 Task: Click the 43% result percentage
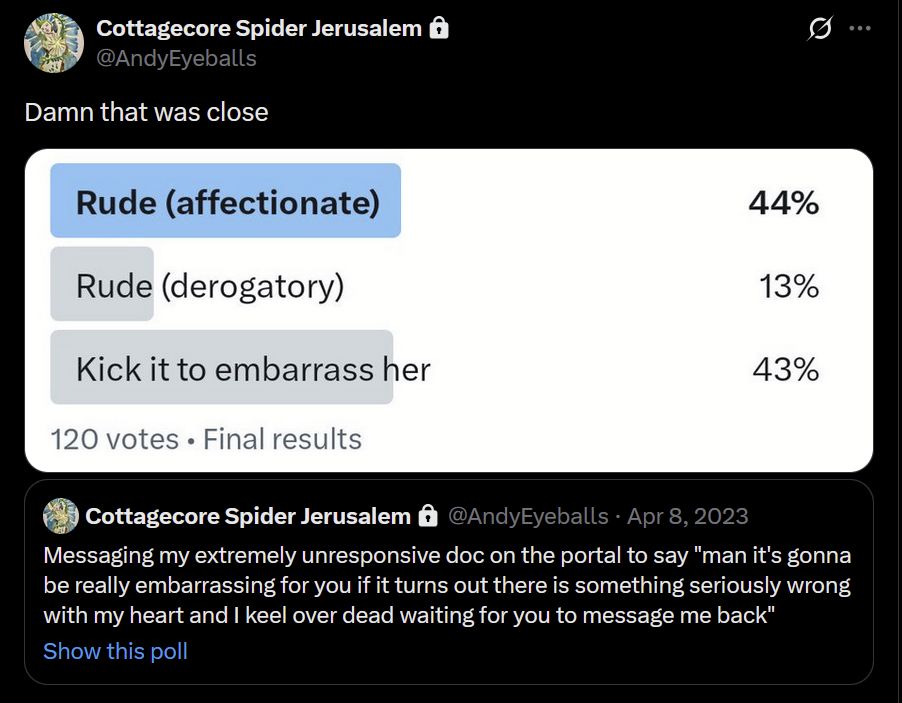(785, 369)
